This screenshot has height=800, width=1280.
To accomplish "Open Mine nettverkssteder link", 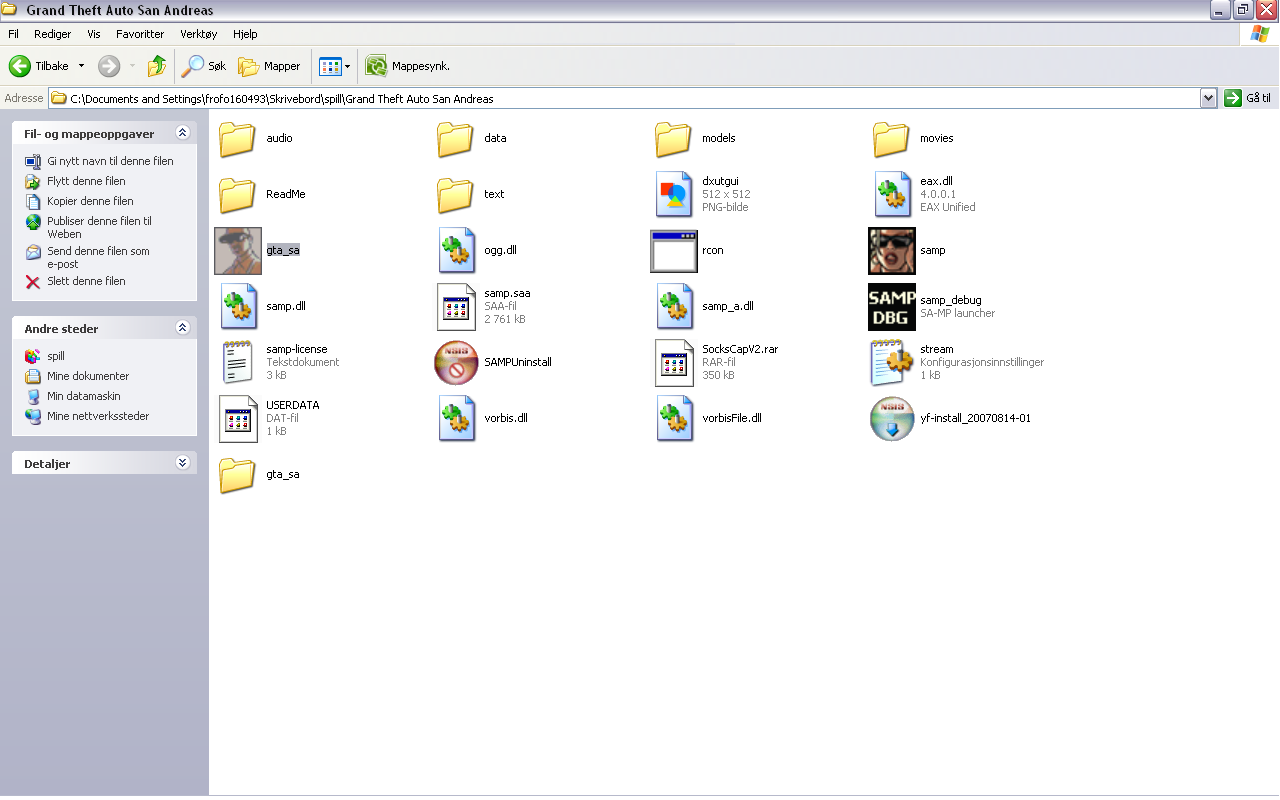I will point(98,416).
